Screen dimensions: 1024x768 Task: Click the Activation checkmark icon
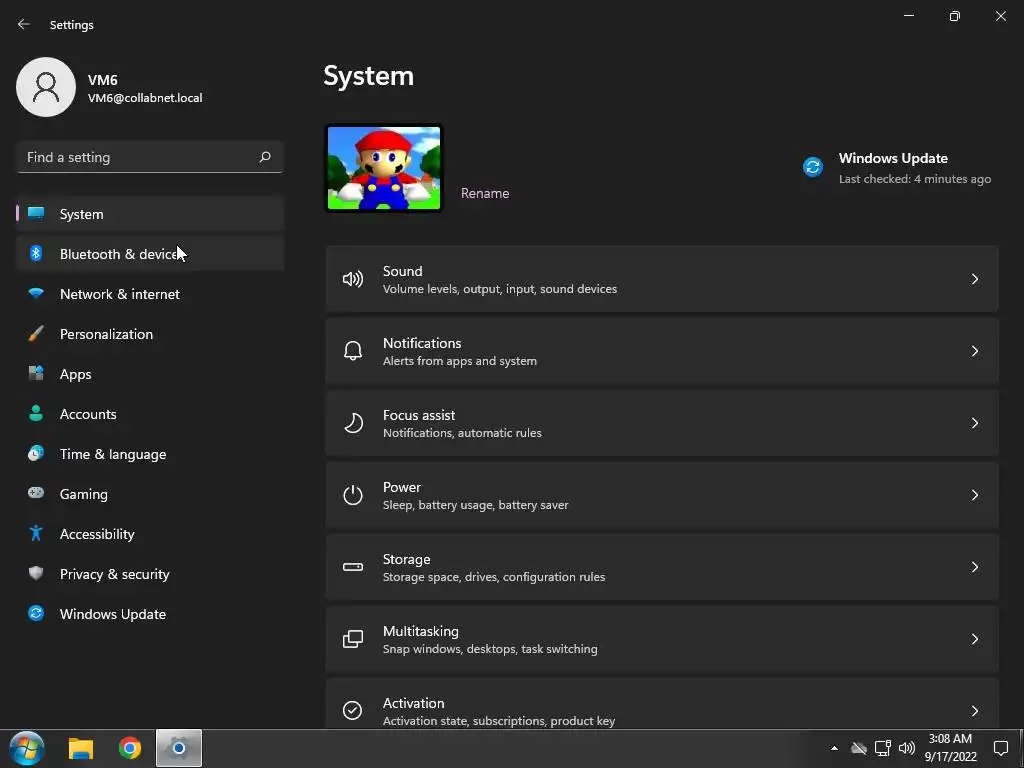pos(353,711)
